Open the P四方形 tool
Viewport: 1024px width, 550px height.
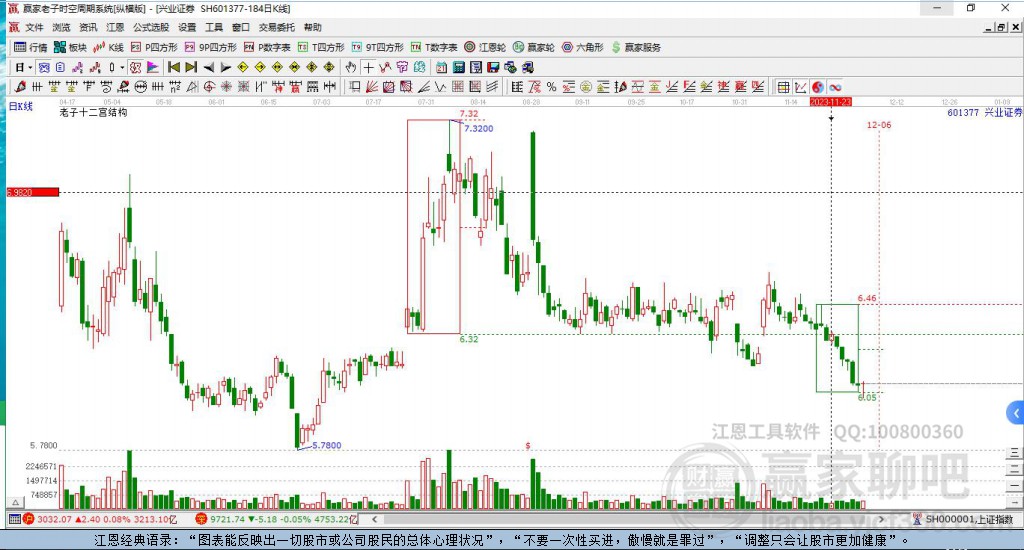pos(154,47)
